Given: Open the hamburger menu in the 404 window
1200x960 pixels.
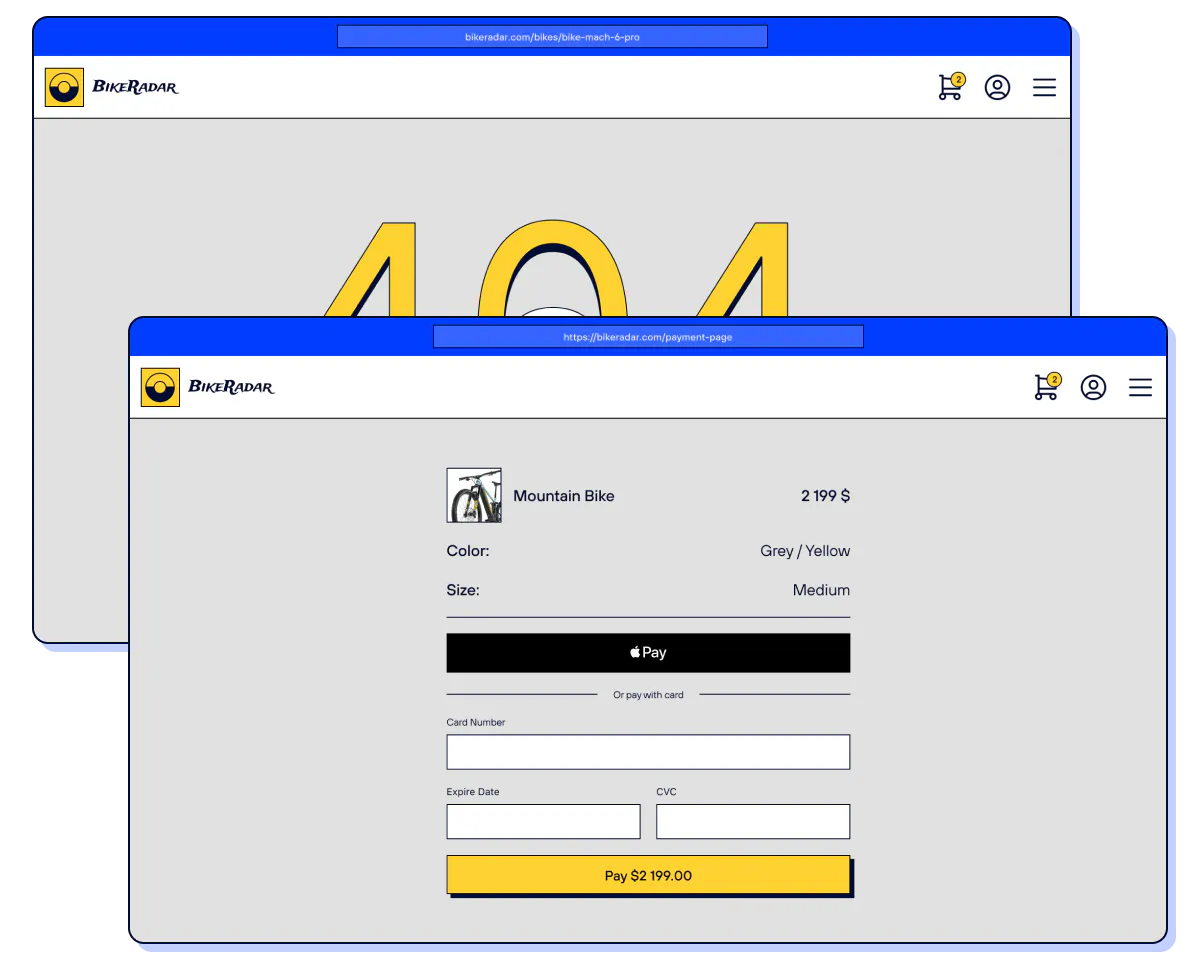Looking at the screenshot, I should [x=1044, y=87].
